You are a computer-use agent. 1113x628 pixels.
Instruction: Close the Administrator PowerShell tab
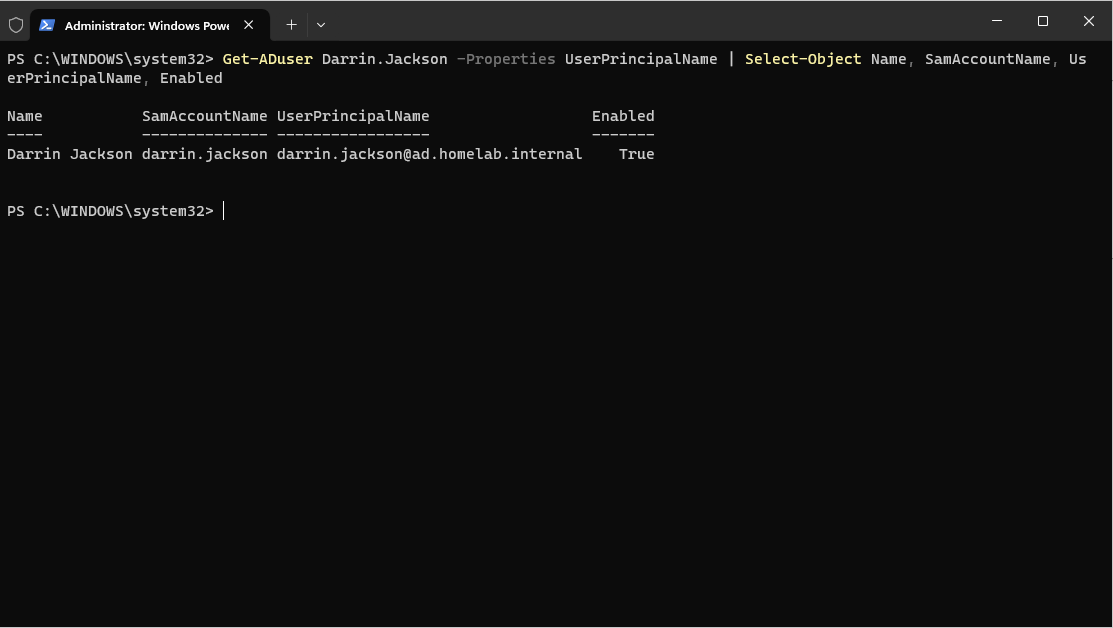248,25
